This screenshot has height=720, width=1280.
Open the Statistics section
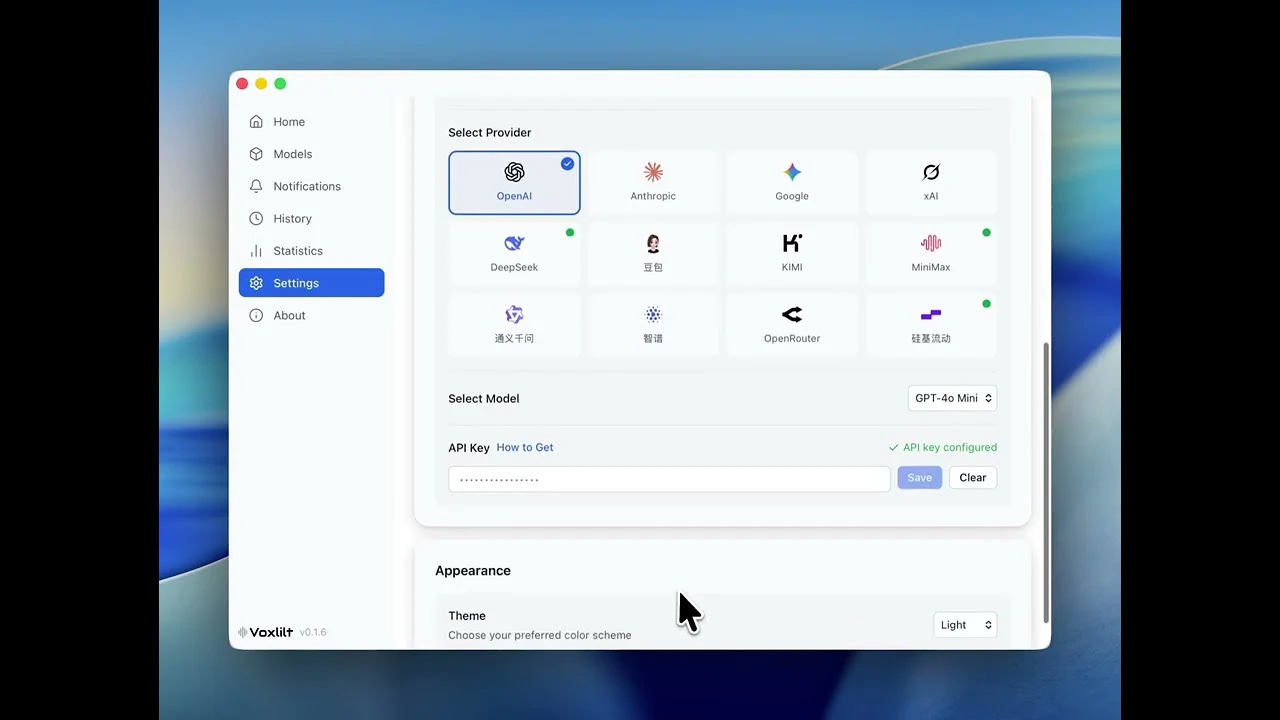(x=311, y=251)
